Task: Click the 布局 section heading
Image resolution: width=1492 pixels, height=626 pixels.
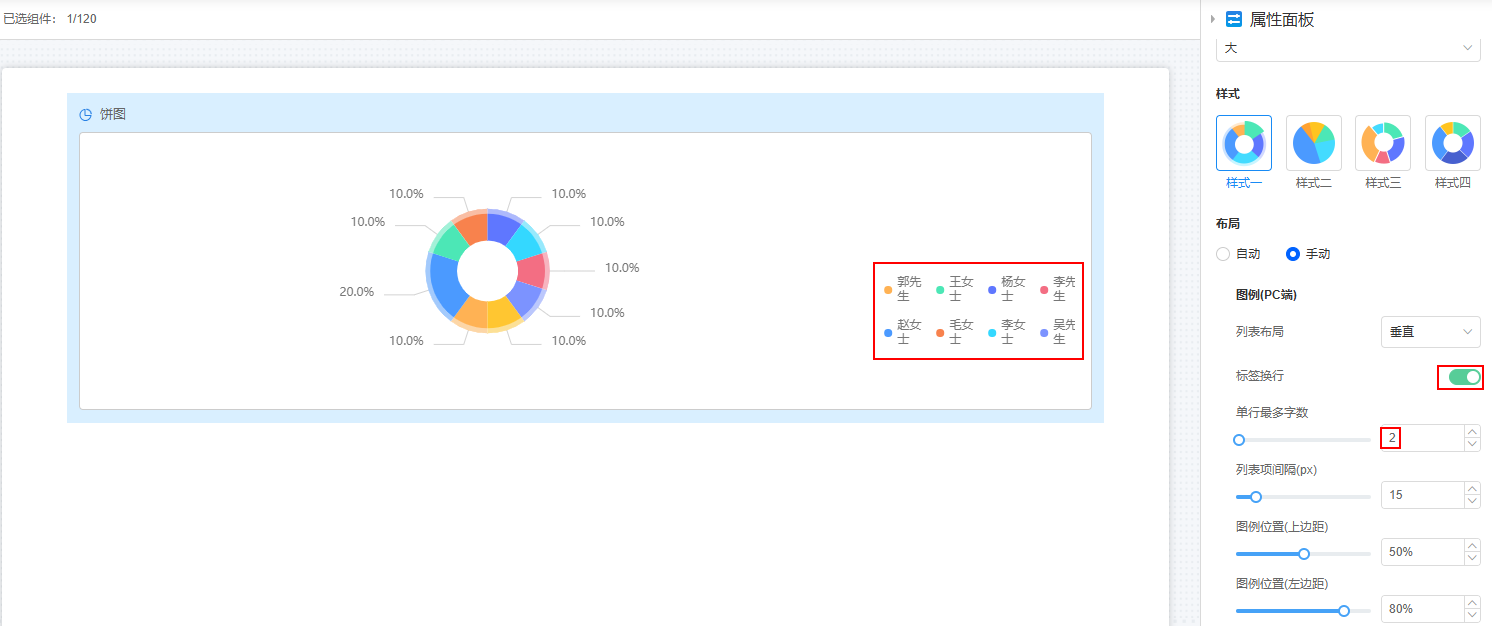Action: 1228,224
